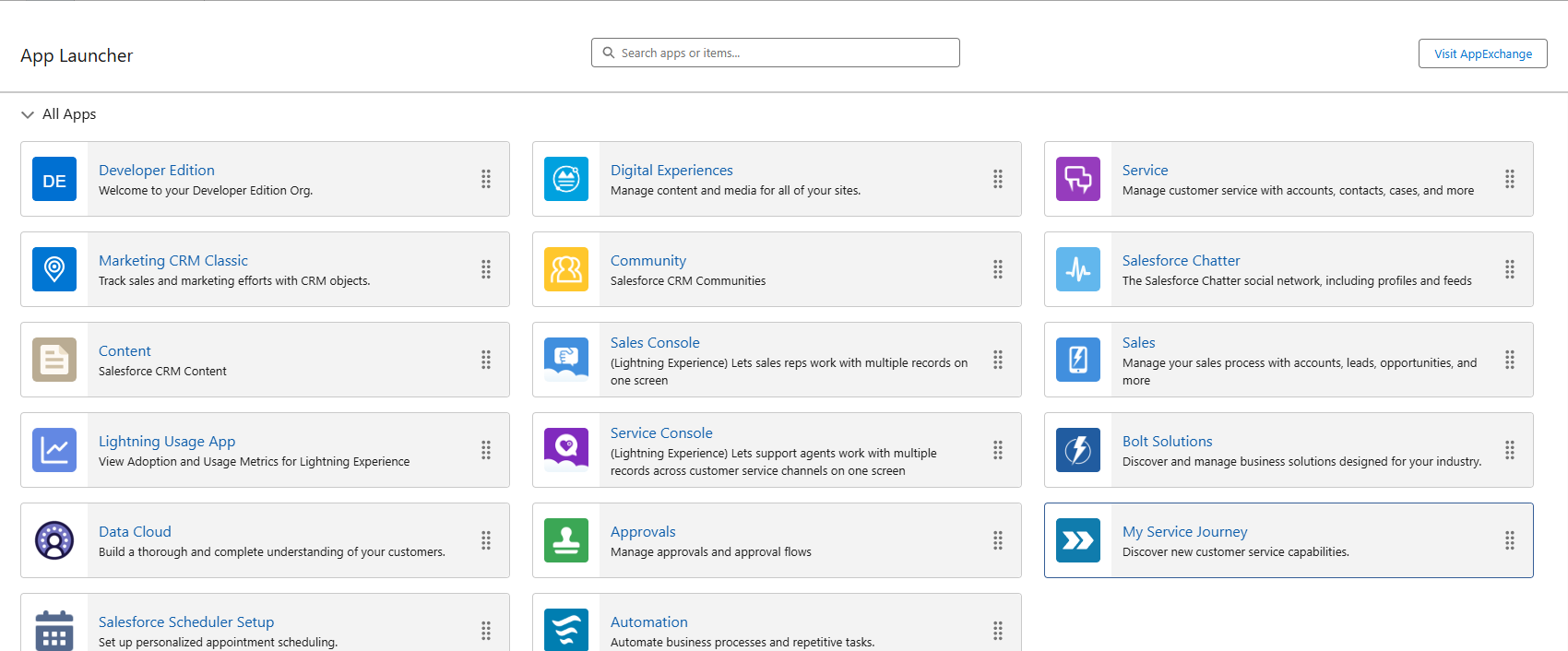Screen dimensions: 1568x651
Task: Click 'Salesforce CRM Communities' description
Action: 688,281
